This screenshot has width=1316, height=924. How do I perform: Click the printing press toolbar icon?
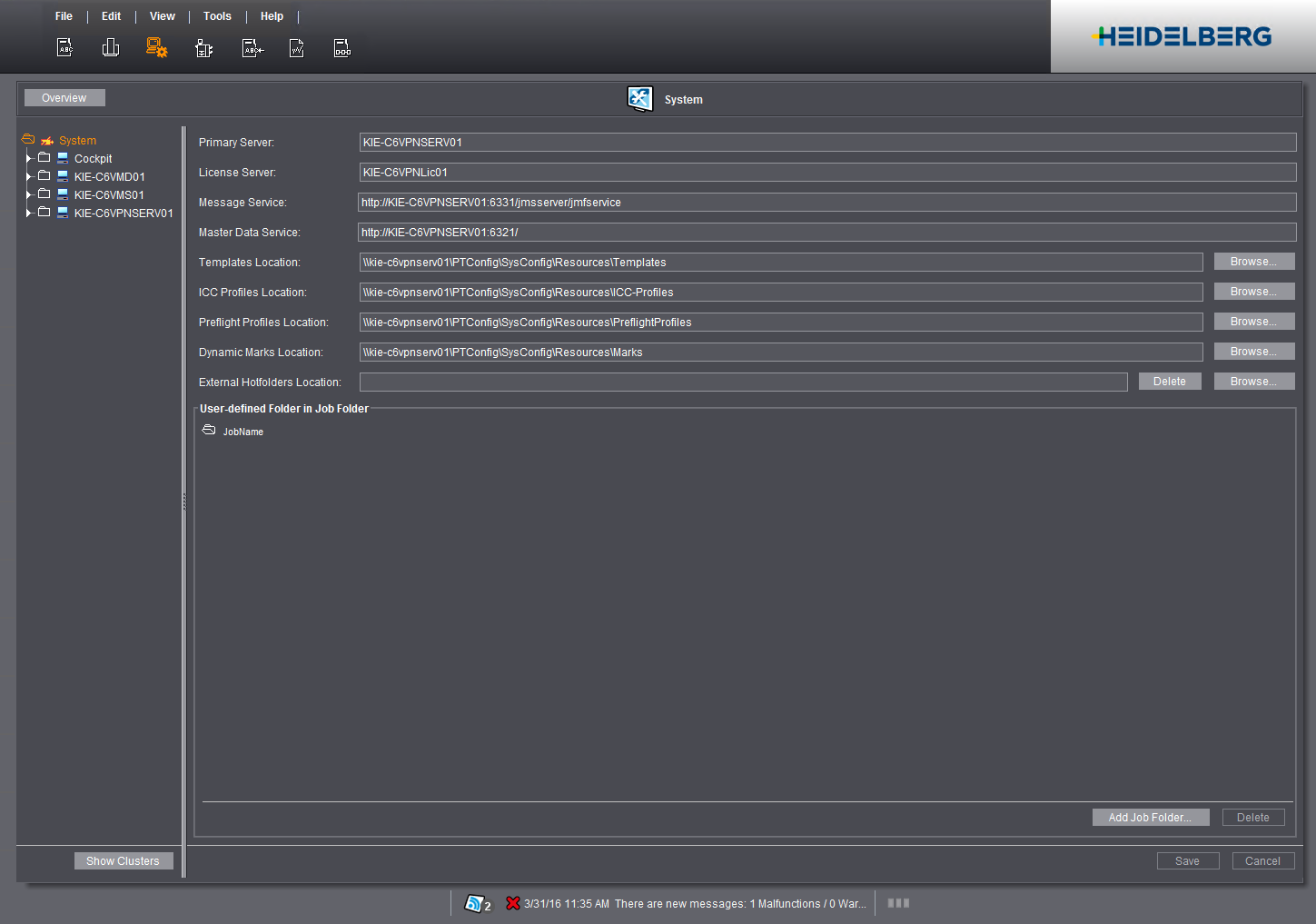click(111, 48)
